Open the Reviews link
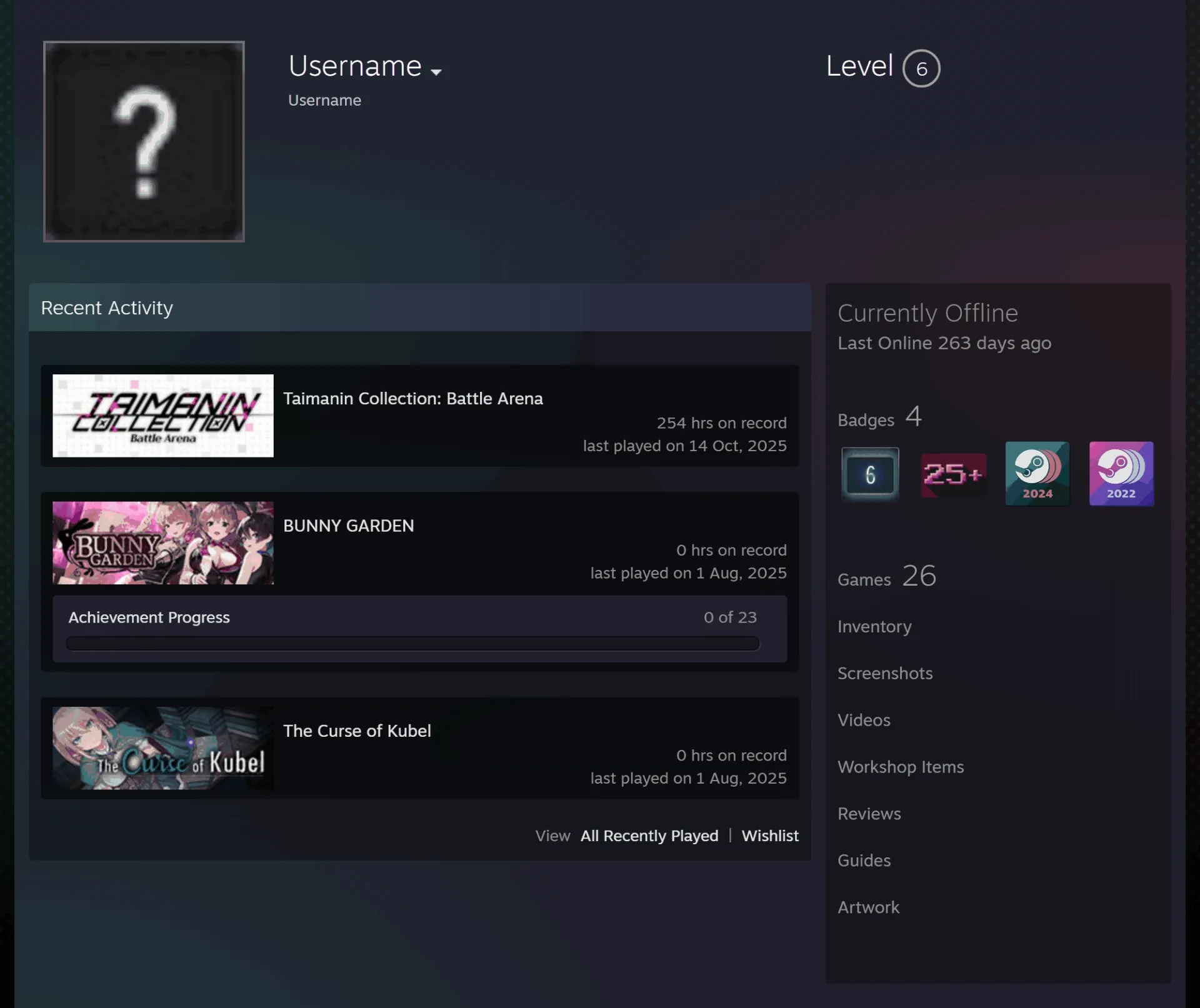The width and height of the screenshot is (1200, 1008). pyautogui.click(x=869, y=814)
